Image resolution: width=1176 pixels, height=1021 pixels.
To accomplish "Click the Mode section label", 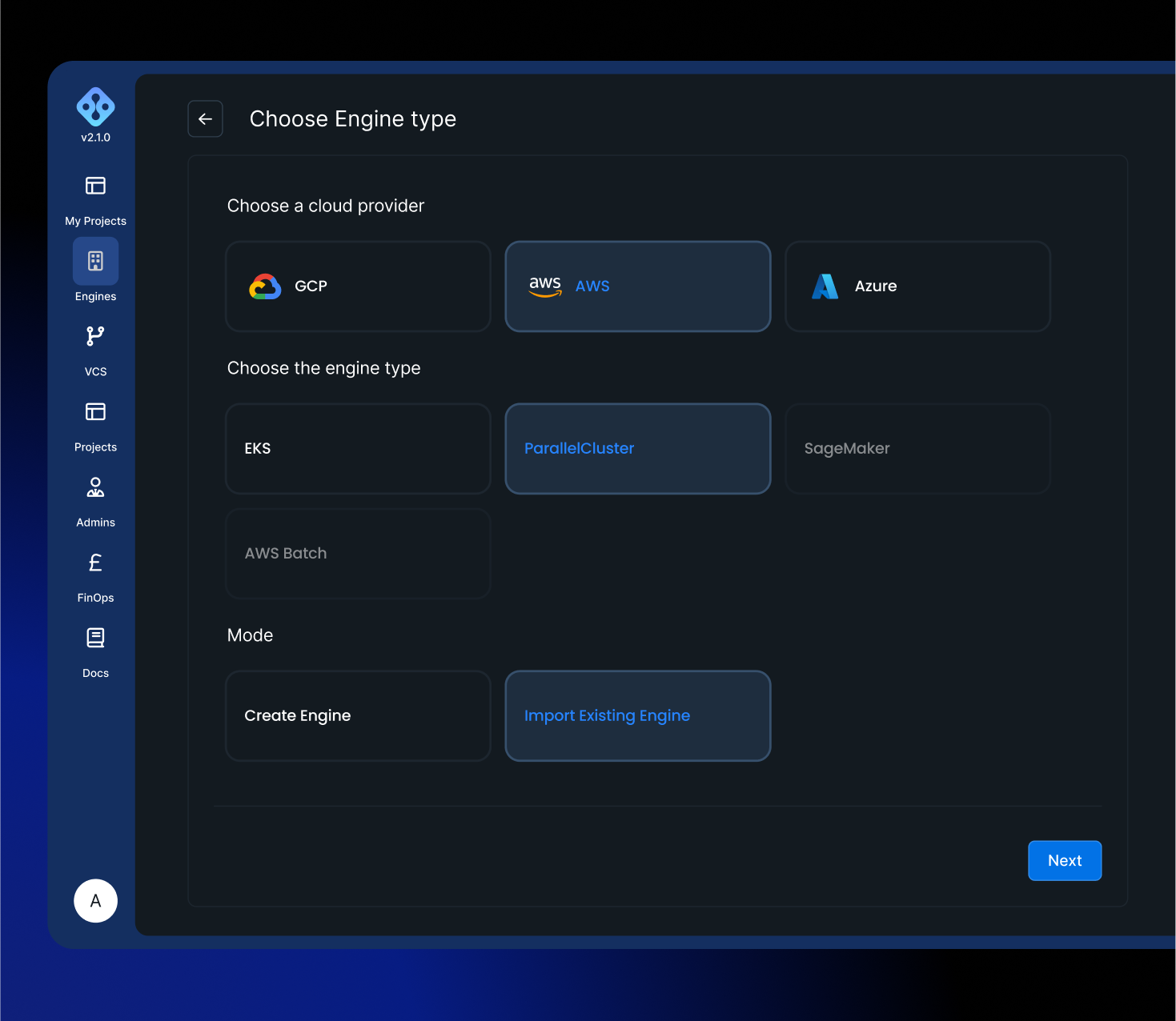I will point(250,635).
